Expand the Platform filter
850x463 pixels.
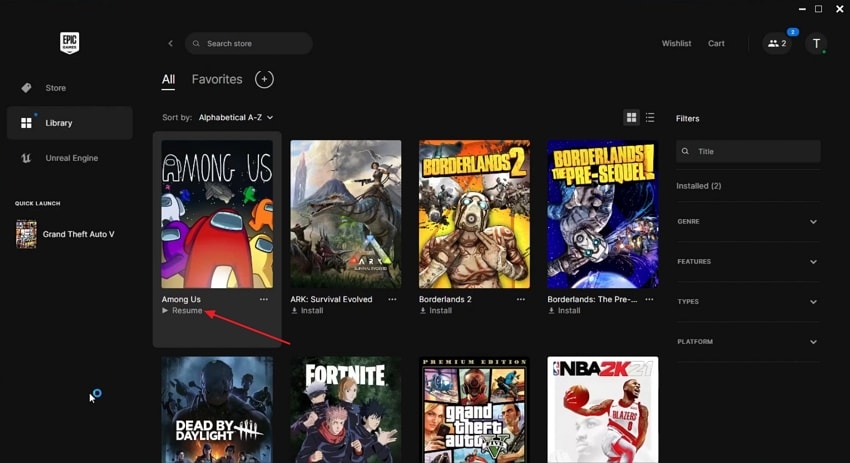pyautogui.click(x=748, y=342)
